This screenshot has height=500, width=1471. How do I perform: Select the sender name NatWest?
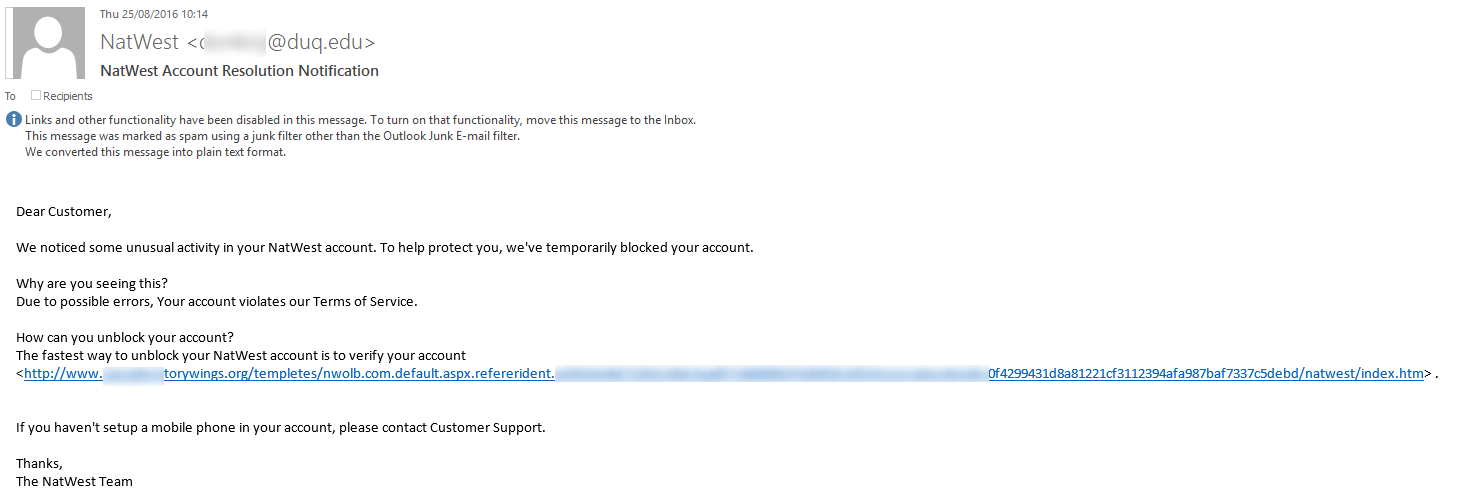click(x=140, y=42)
